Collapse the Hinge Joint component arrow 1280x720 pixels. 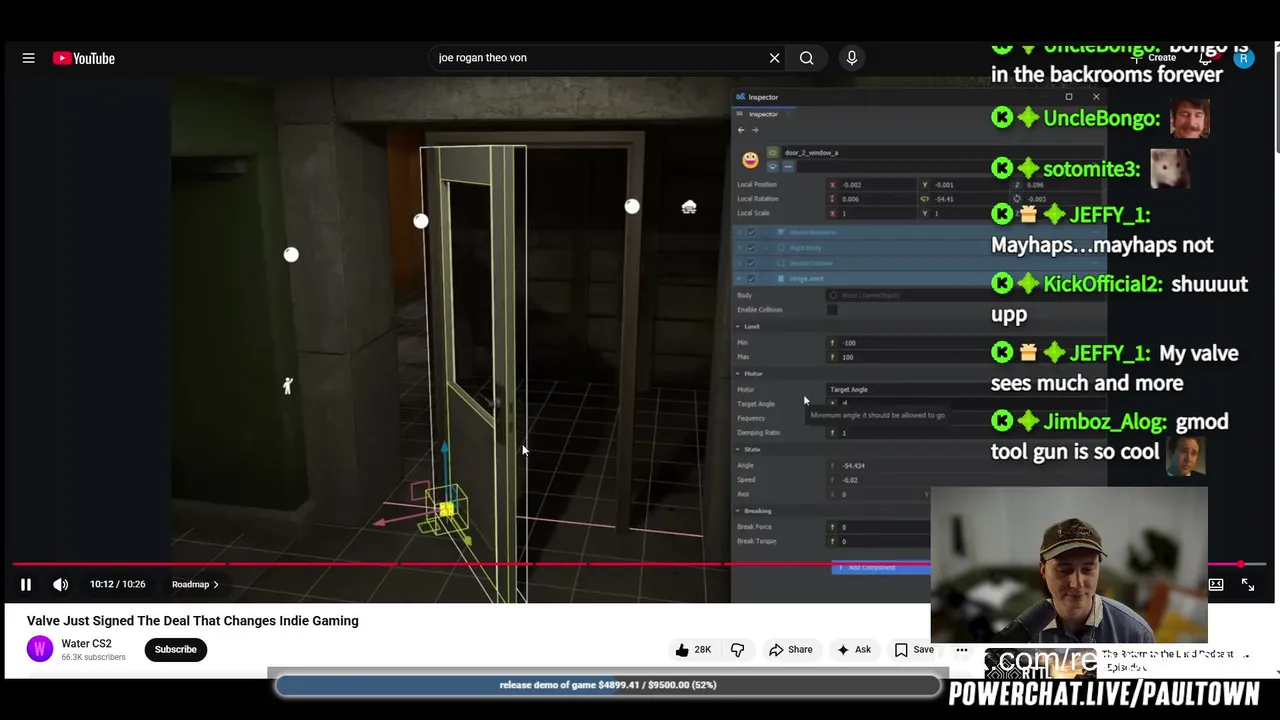tap(739, 279)
